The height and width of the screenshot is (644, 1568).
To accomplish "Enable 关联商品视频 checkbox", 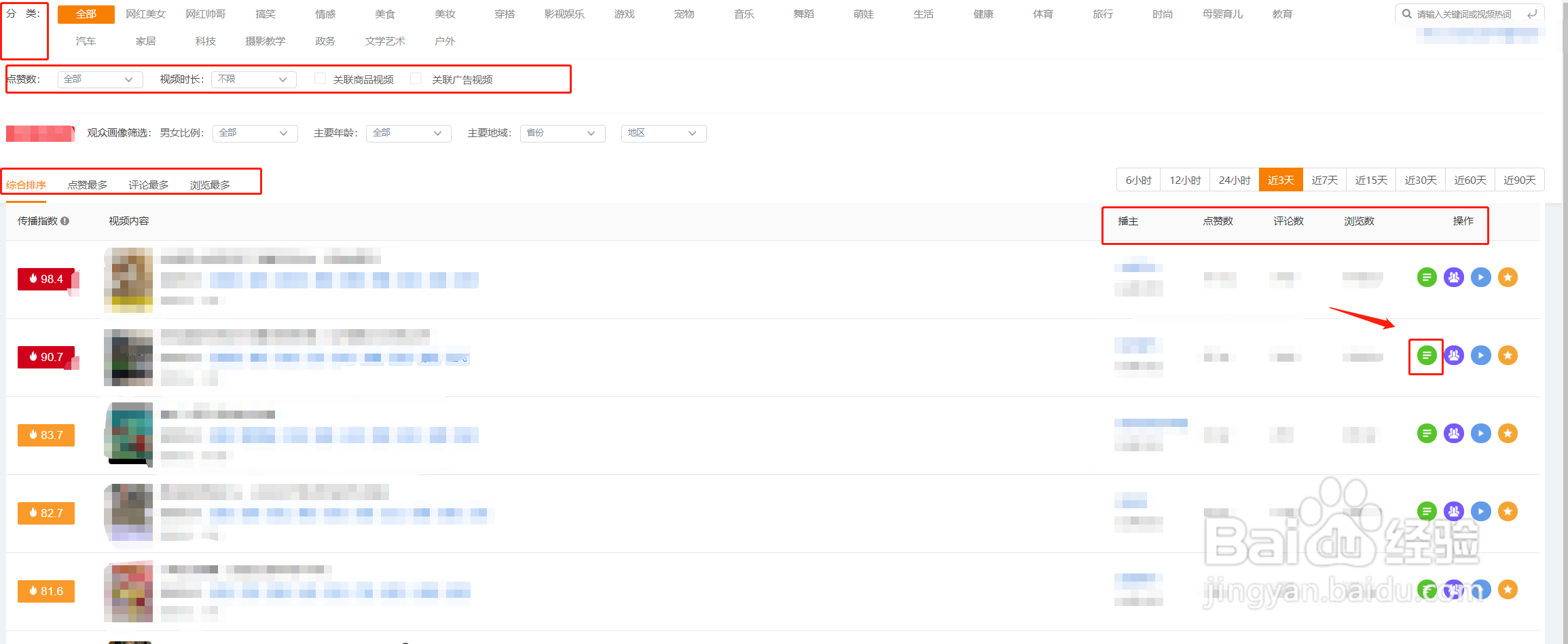I will [320, 79].
